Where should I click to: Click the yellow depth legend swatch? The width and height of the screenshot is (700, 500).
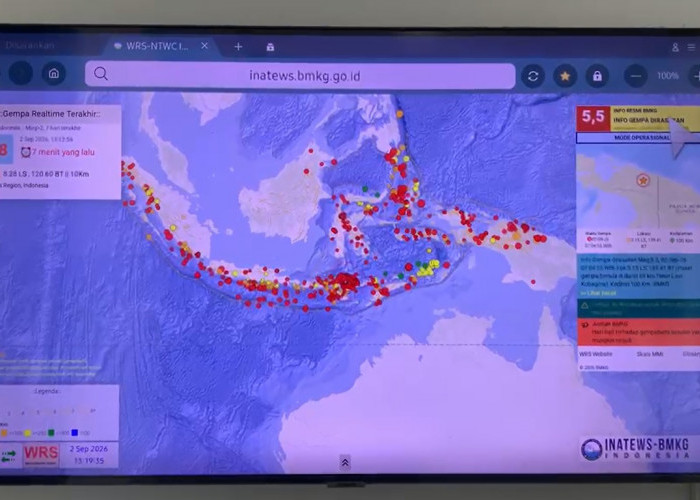coord(27,433)
